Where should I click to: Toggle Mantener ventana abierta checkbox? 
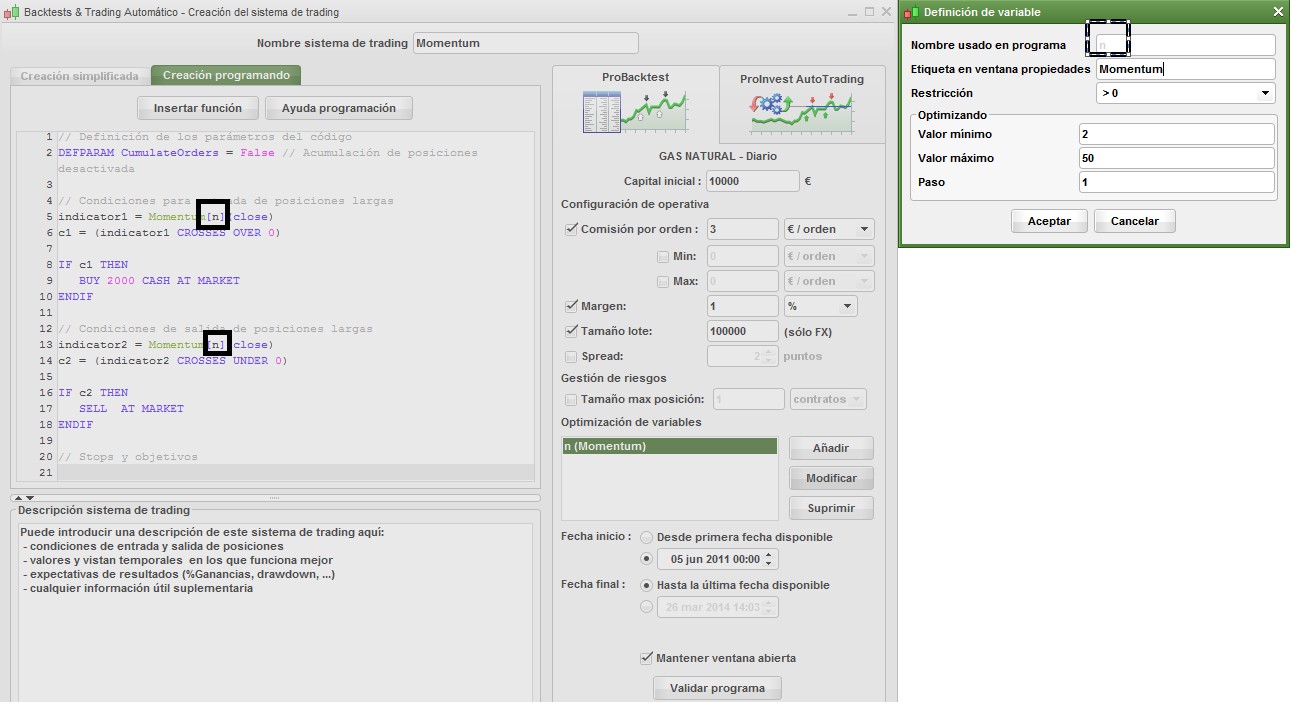click(646, 658)
